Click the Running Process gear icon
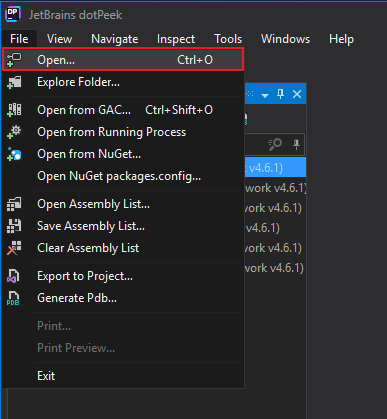387x419 pixels. pos(14,132)
